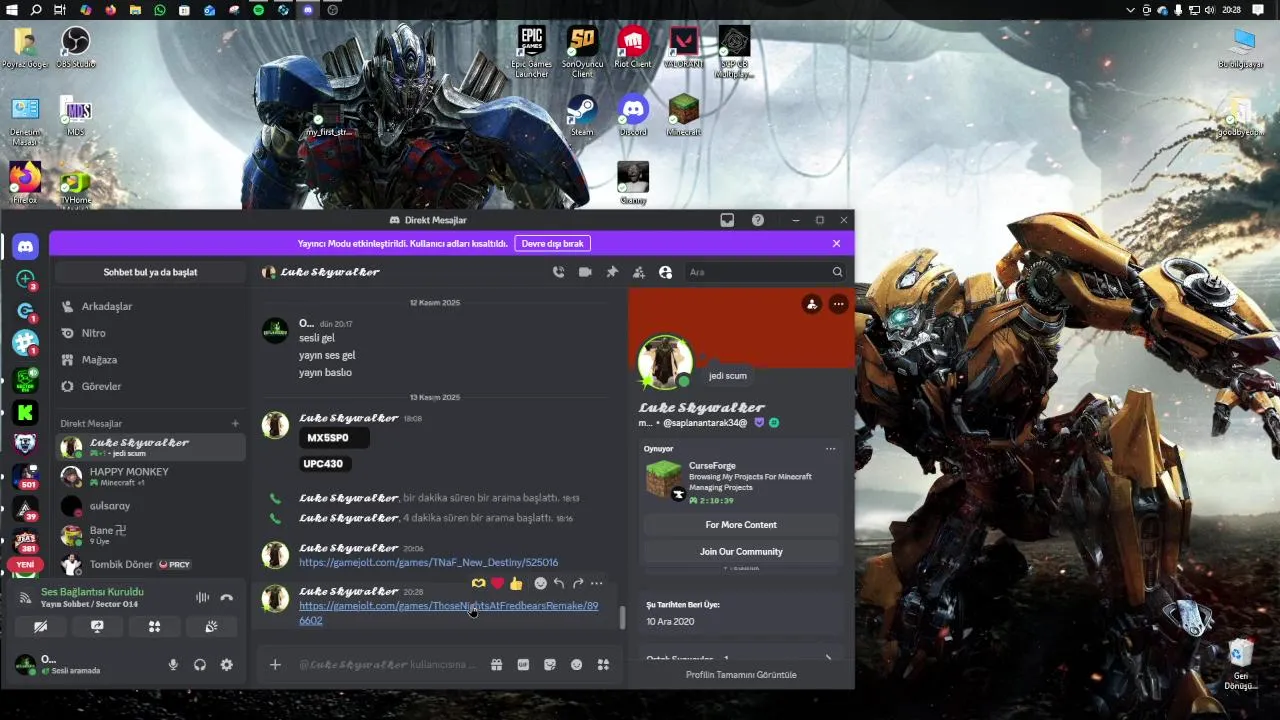Open the profile panel three-dot menu
This screenshot has height=720, width=1280.
[x=838, y=304]
